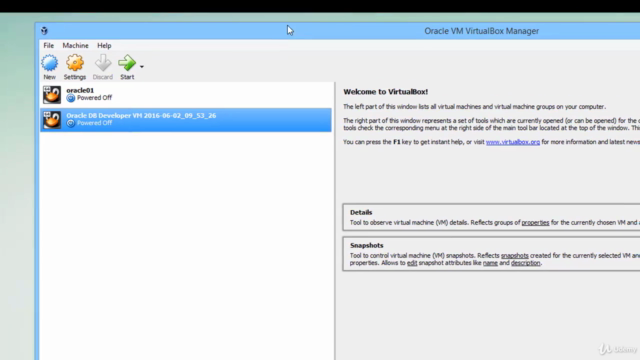The image size is (640, 360).
Task: Open the Machine menu
Action: point(75,45)
